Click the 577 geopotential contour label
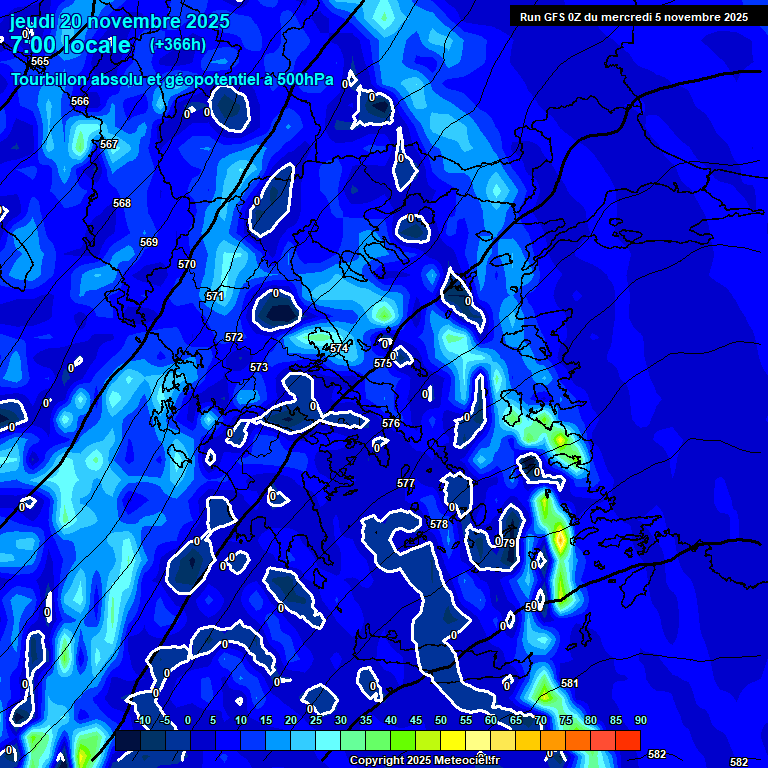768x768 pixels. (405, 483)
